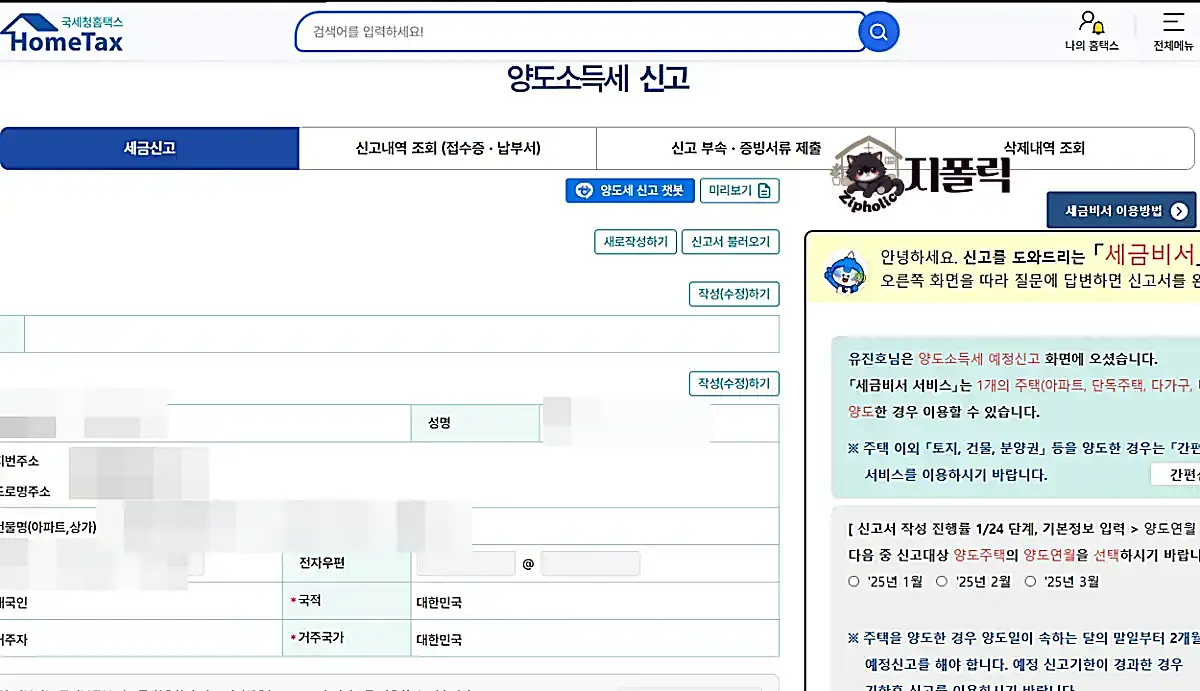Viewport: 1200px width, 691px height.
Task: Click the search magnifier icon
Action: 877,31
